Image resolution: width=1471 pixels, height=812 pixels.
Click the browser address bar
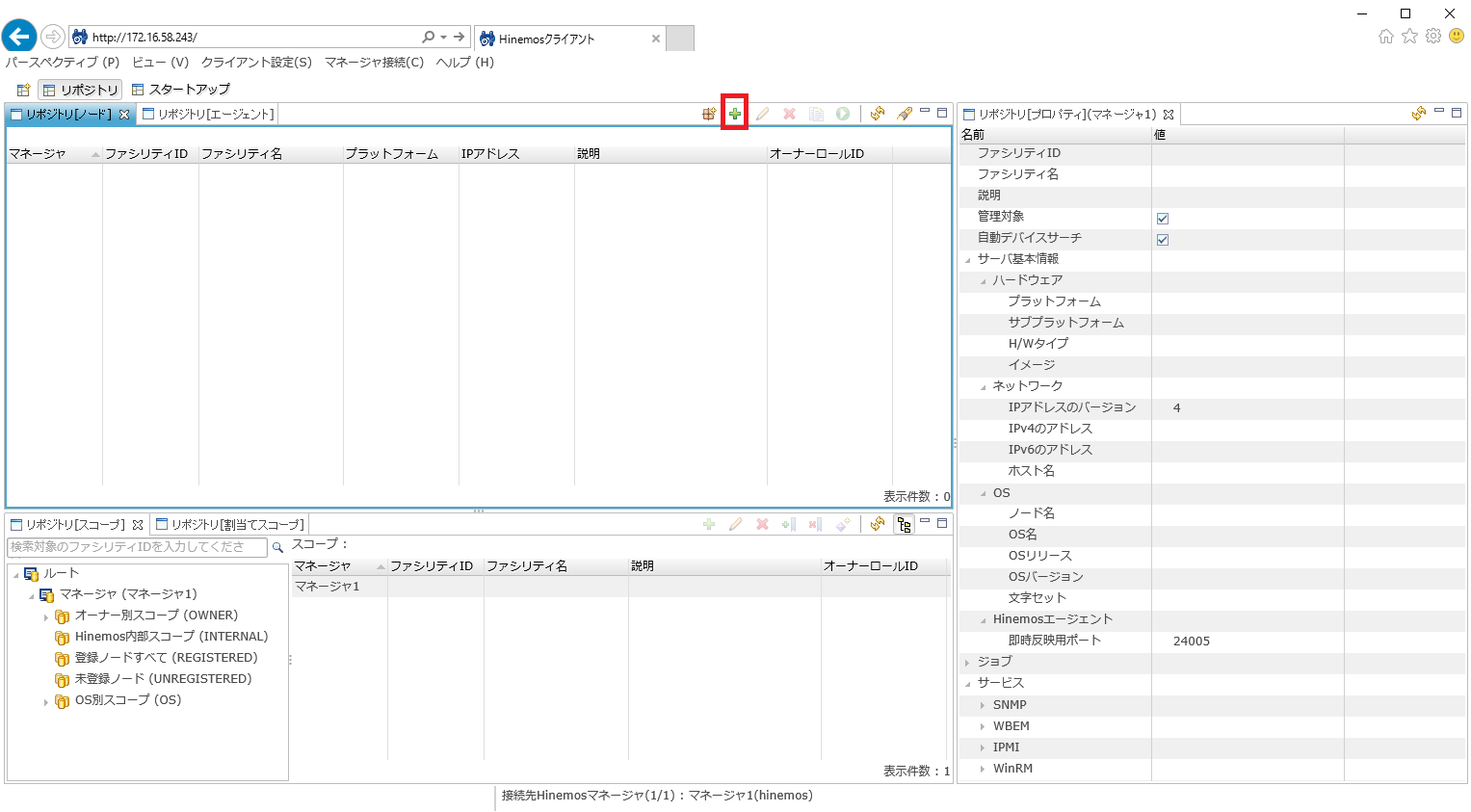254,37
